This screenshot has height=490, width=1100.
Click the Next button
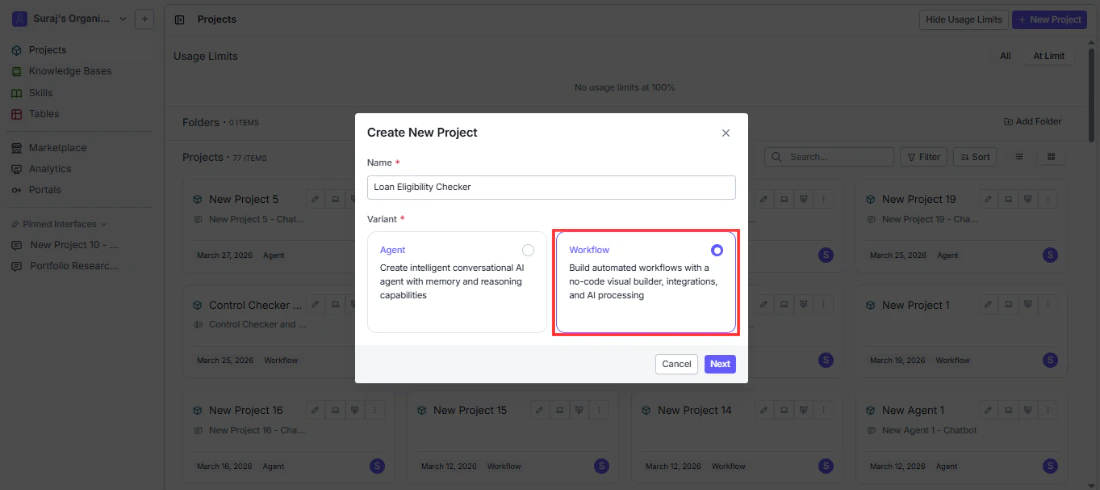[720, 364]
